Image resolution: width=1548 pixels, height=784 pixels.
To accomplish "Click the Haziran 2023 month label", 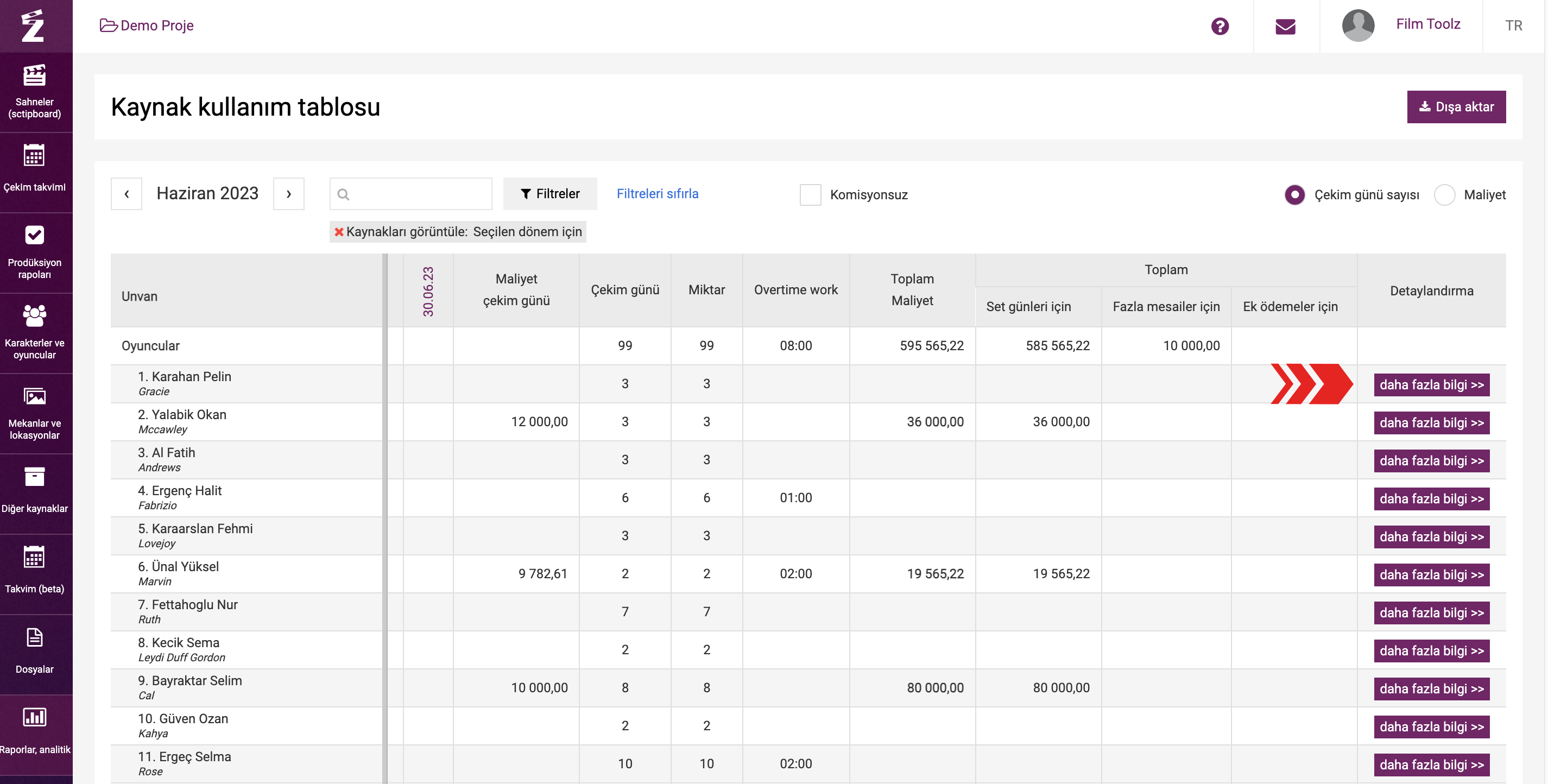I will click(x=207, y=193).
